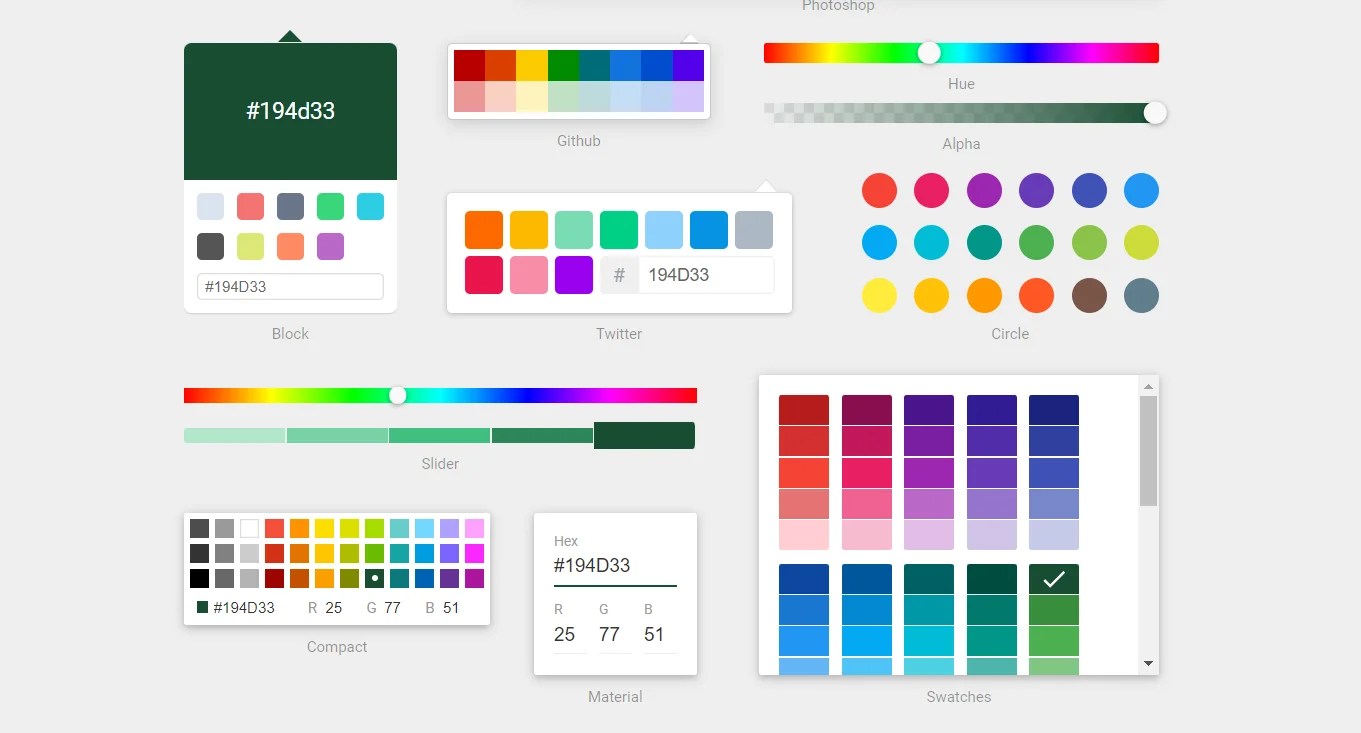Choose the palest lavender-blue indigo swatch in Swatches

click(1054, 535)
